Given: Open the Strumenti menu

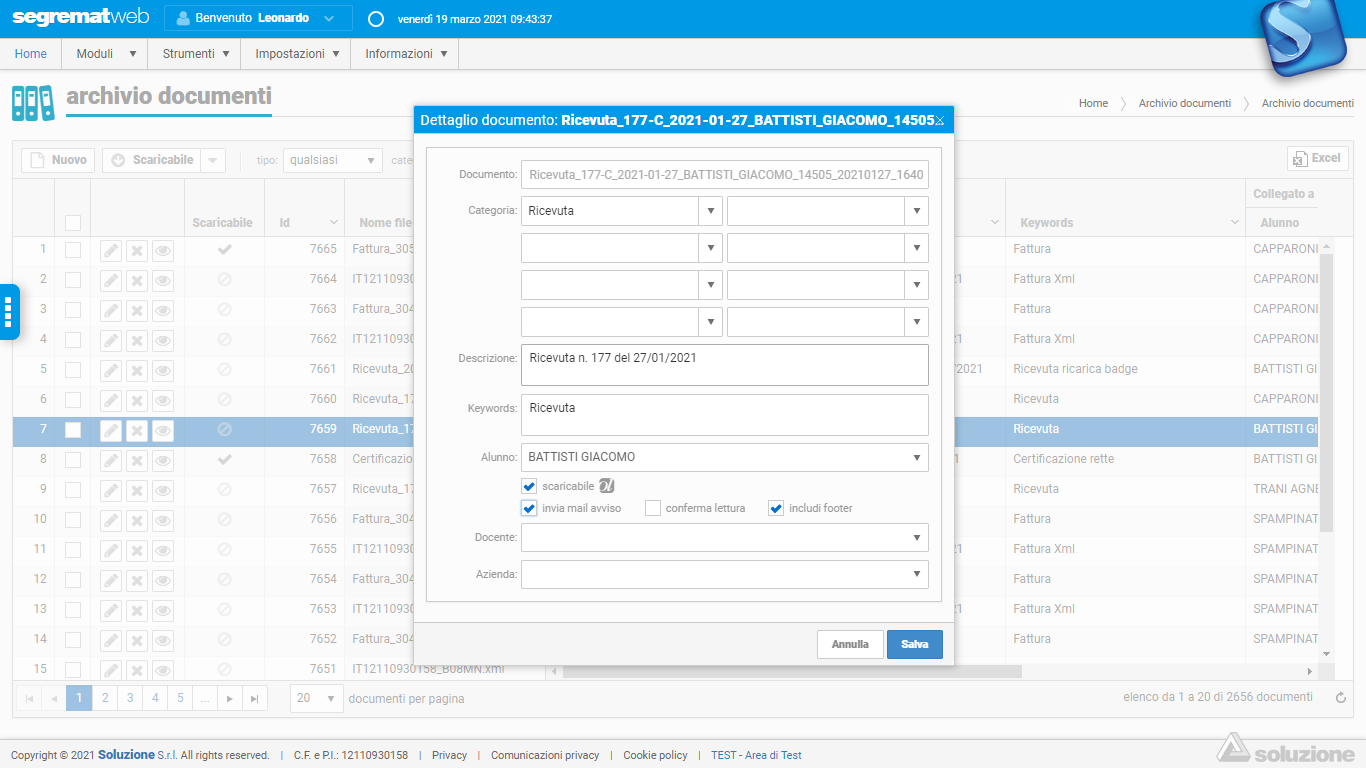Looking at the screenshot, I should (195, 54).
